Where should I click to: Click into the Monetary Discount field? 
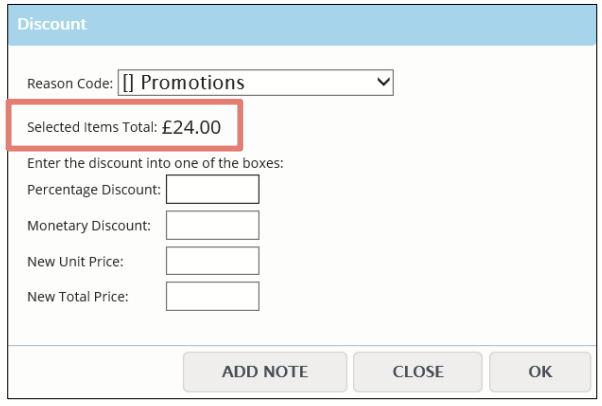tap(213, 225)
